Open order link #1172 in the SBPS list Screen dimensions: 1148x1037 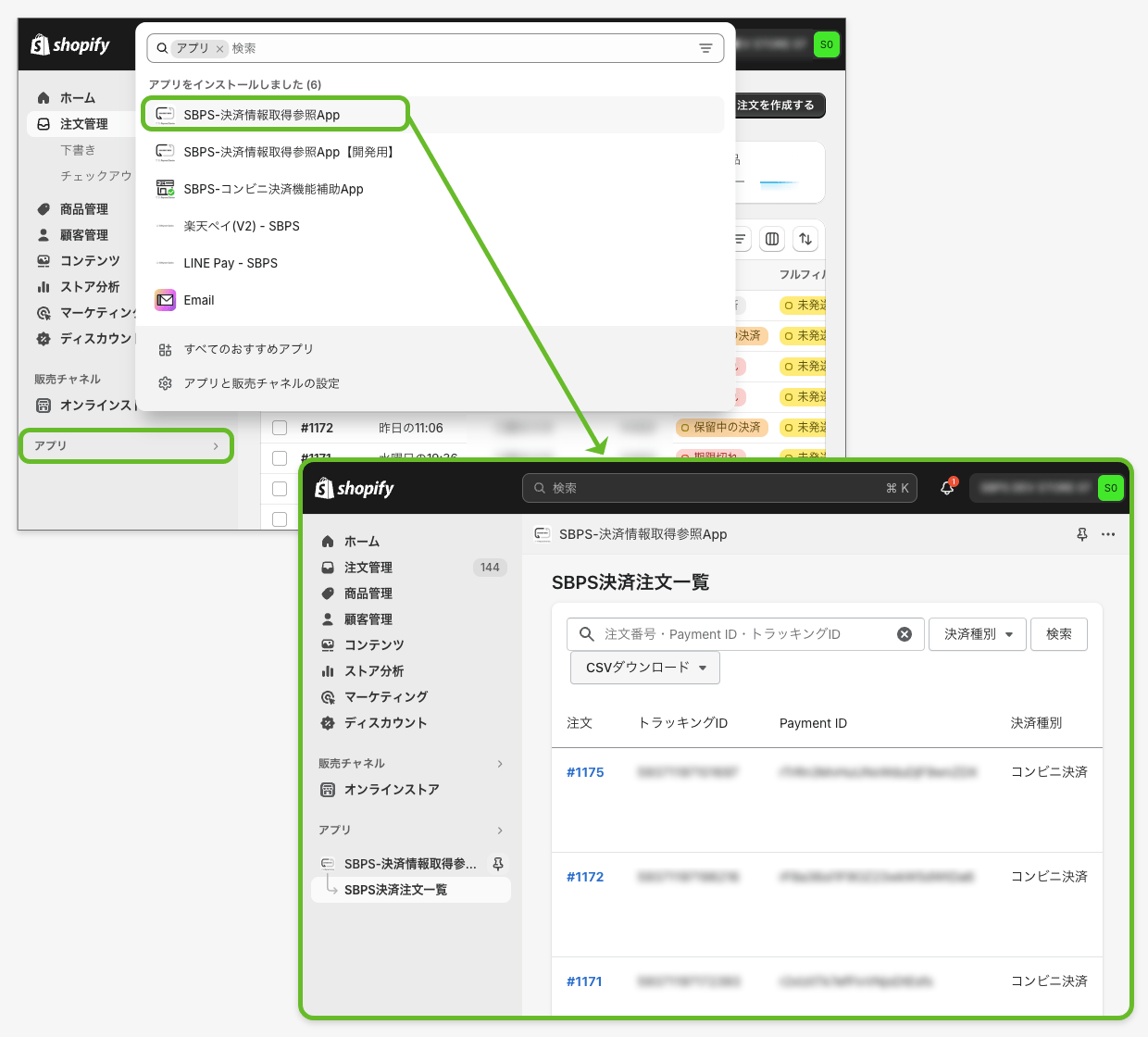585,877
